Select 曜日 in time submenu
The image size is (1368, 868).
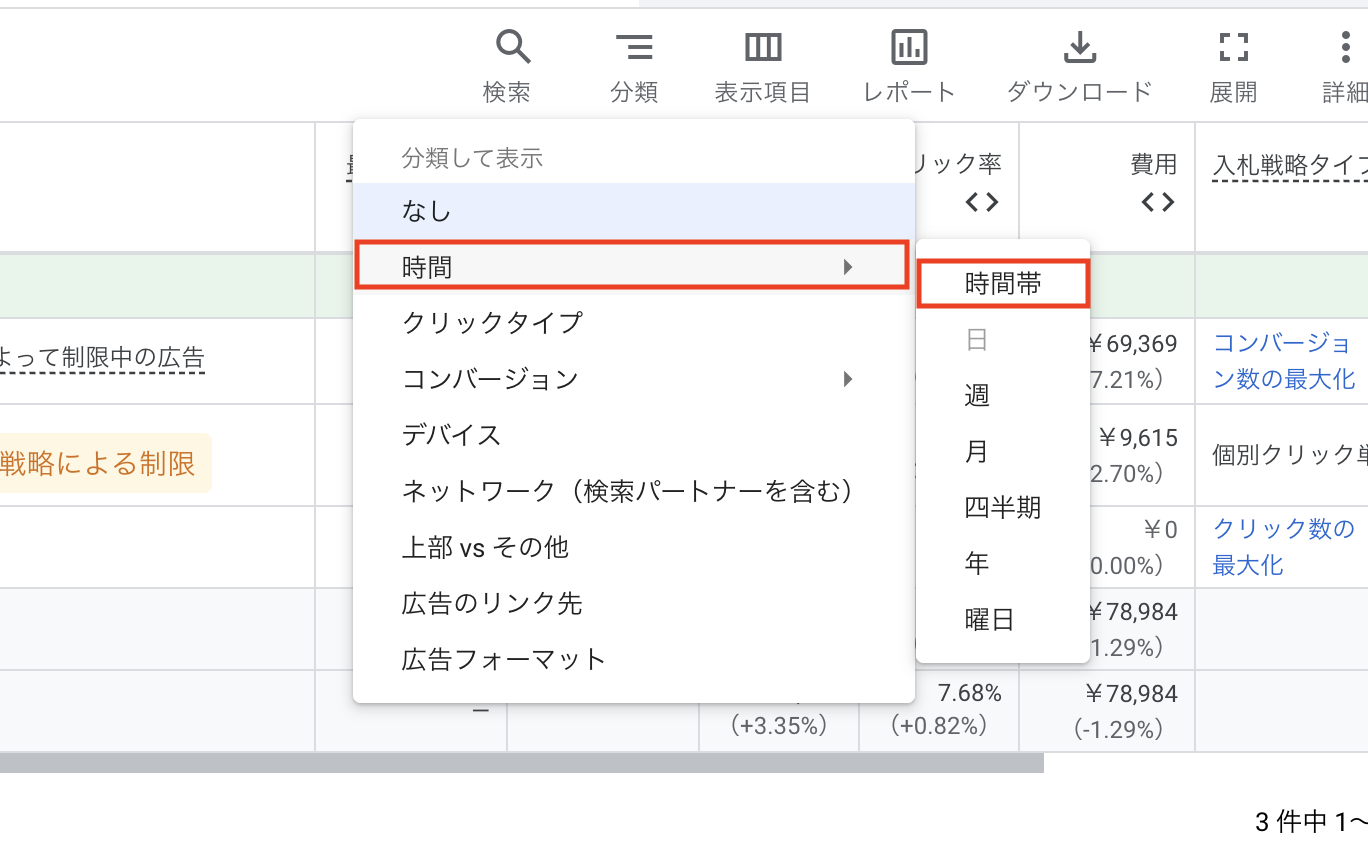[x=989, y=620]
